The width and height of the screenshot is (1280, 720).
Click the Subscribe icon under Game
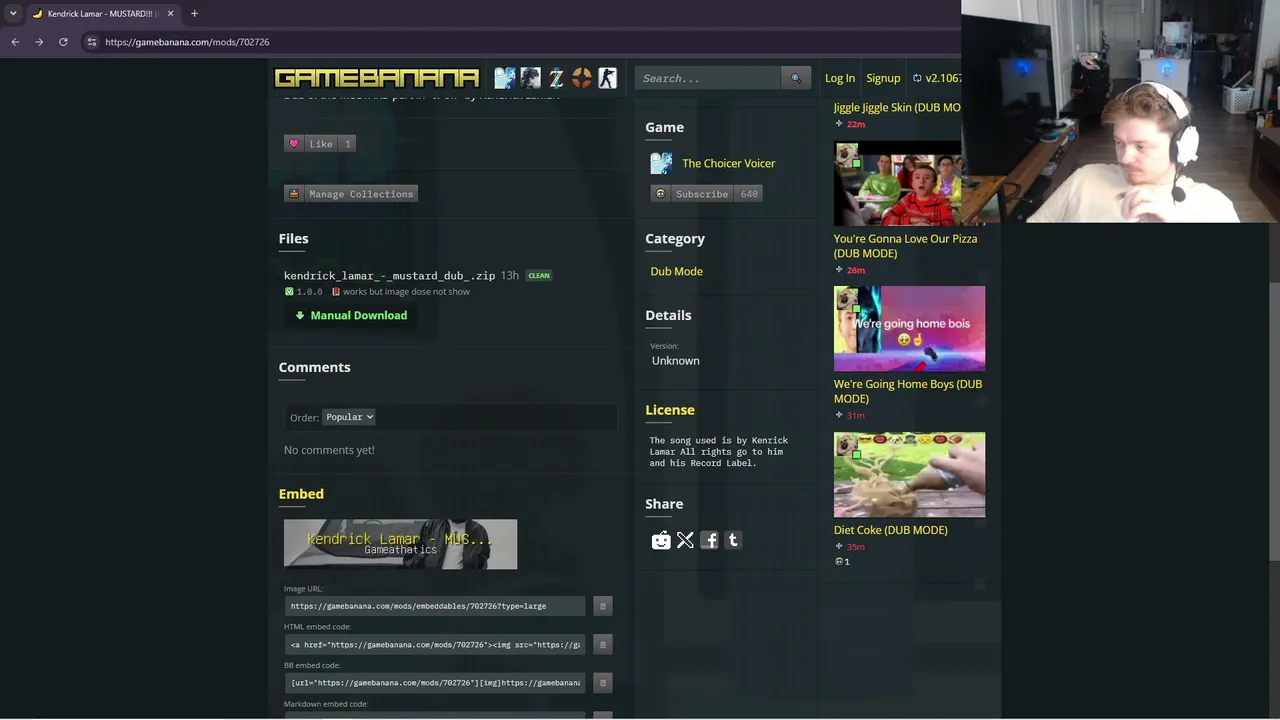[x=660, y=194]
